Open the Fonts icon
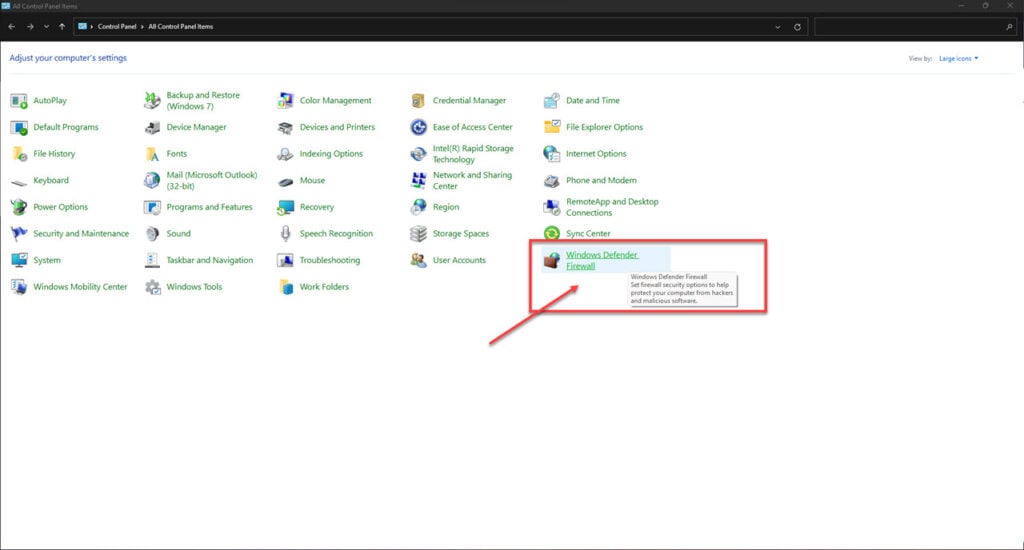The image size is (1024, 550). 152,154
